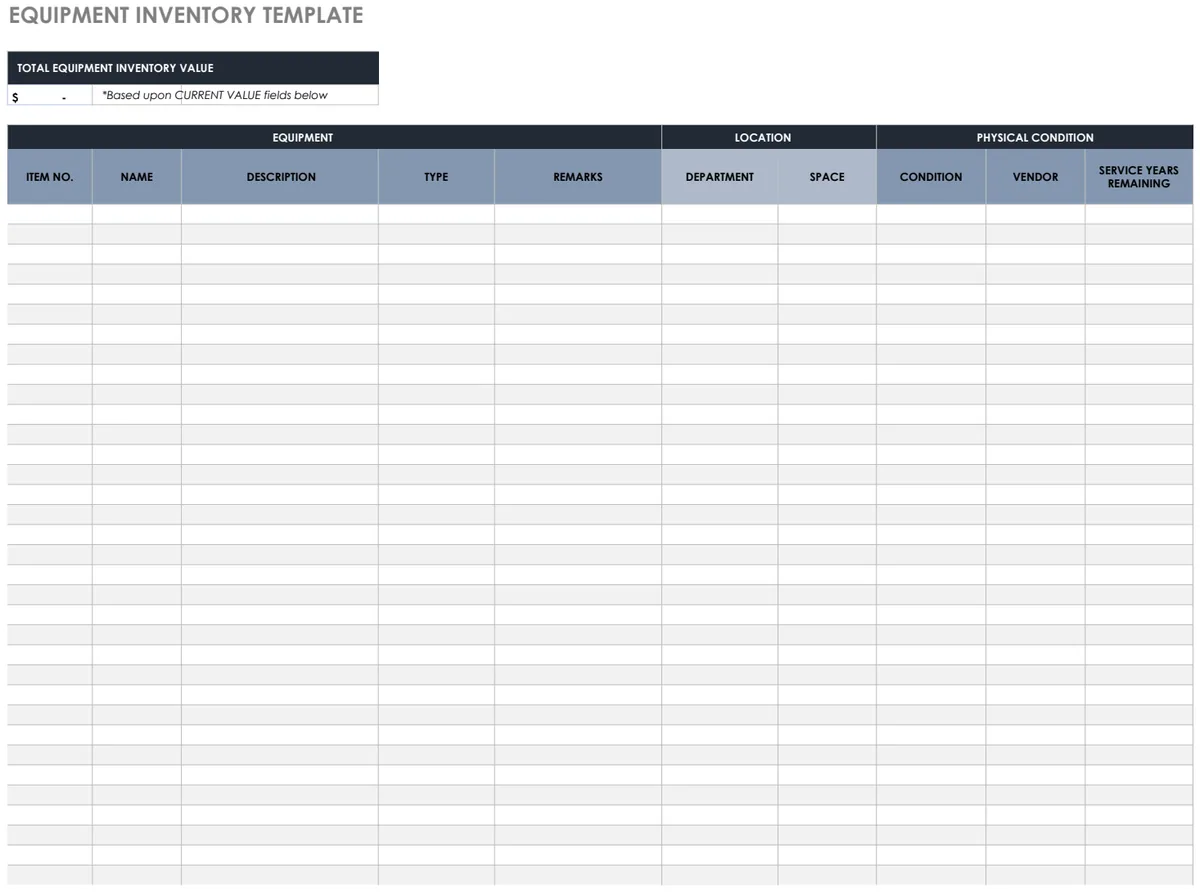Select the DEPARTMENT column header

(x=720, y=177)
